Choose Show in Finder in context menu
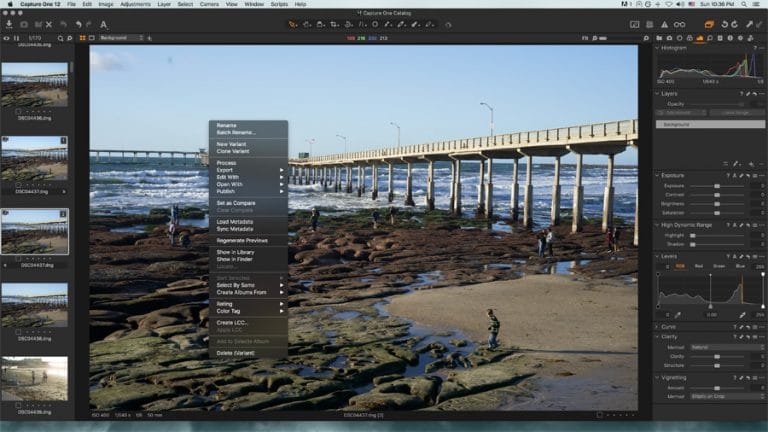 234,259
